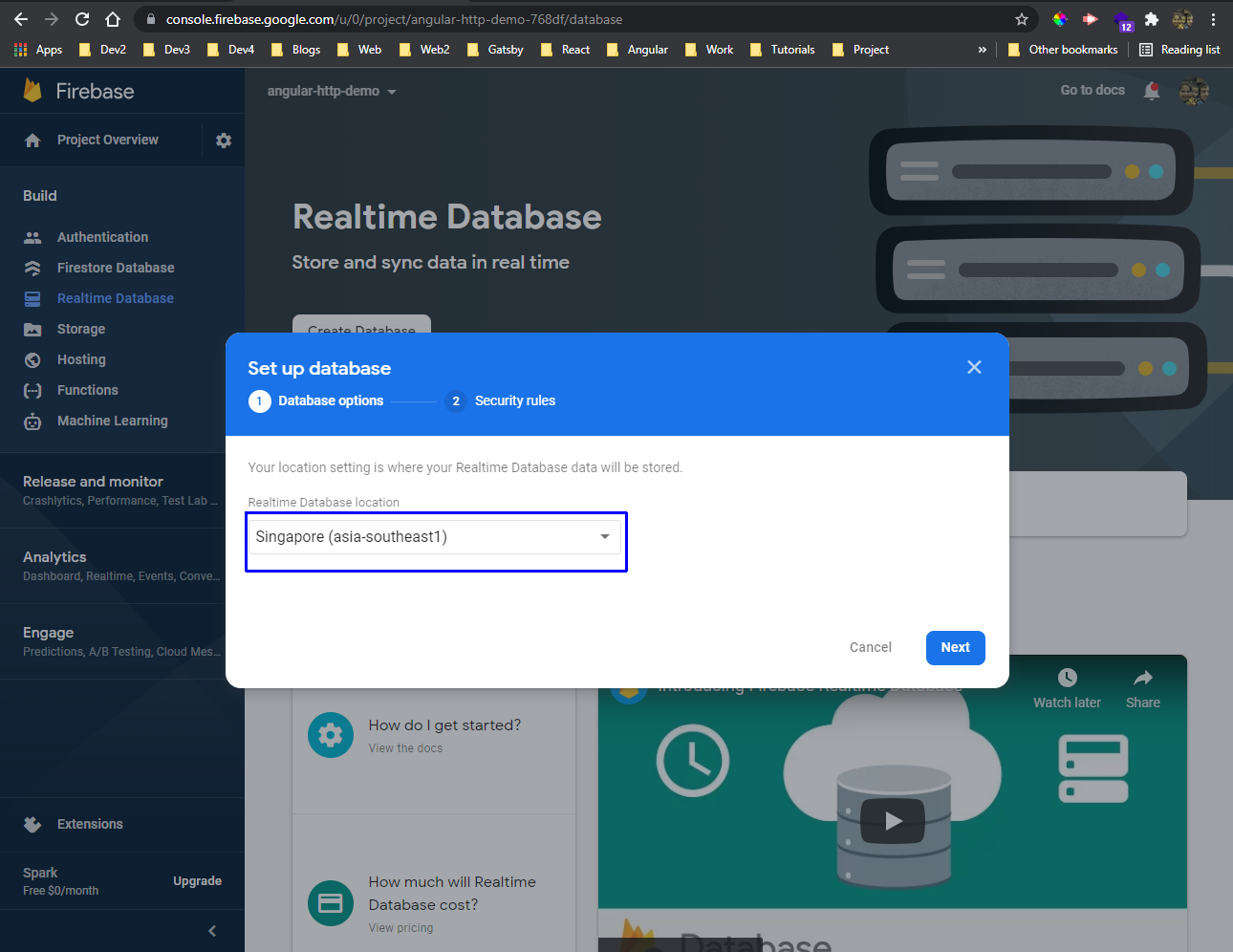Open Machine Learning in the sidebar
Viewport: 1233px width, 952px height.
pyautogui.click(x=113, y=421)
